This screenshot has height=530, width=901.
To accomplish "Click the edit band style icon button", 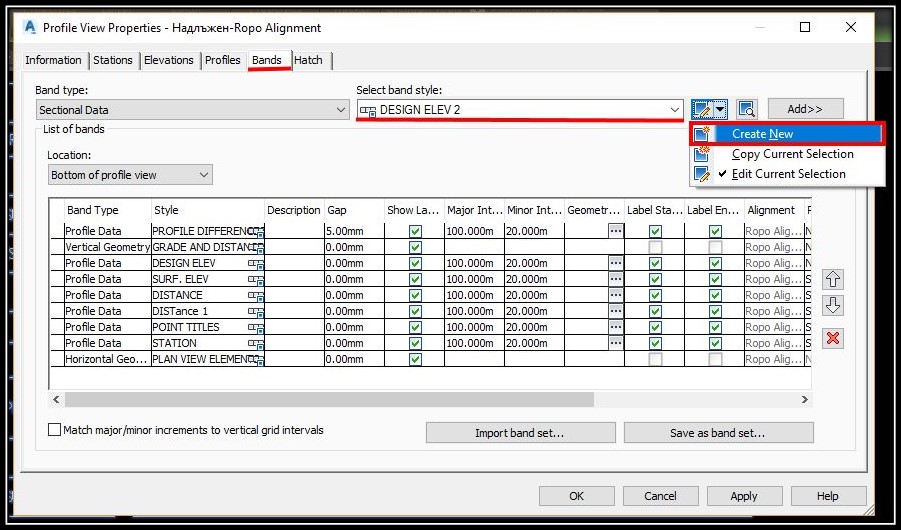I will 701,109.
